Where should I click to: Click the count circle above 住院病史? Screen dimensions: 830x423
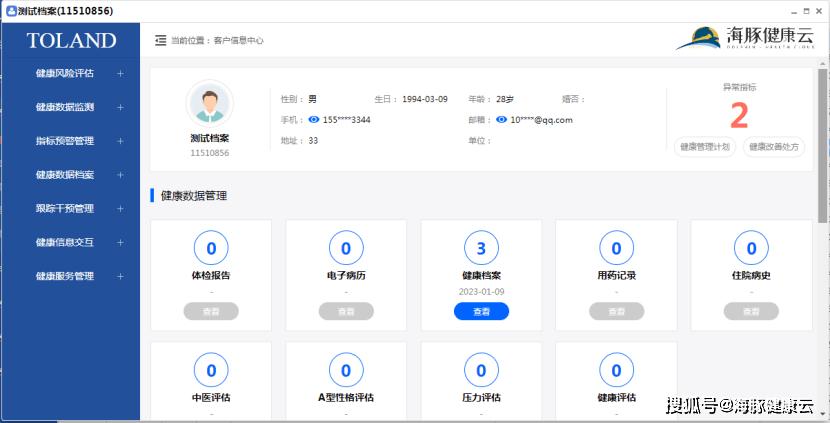click(x=751, y=248)
